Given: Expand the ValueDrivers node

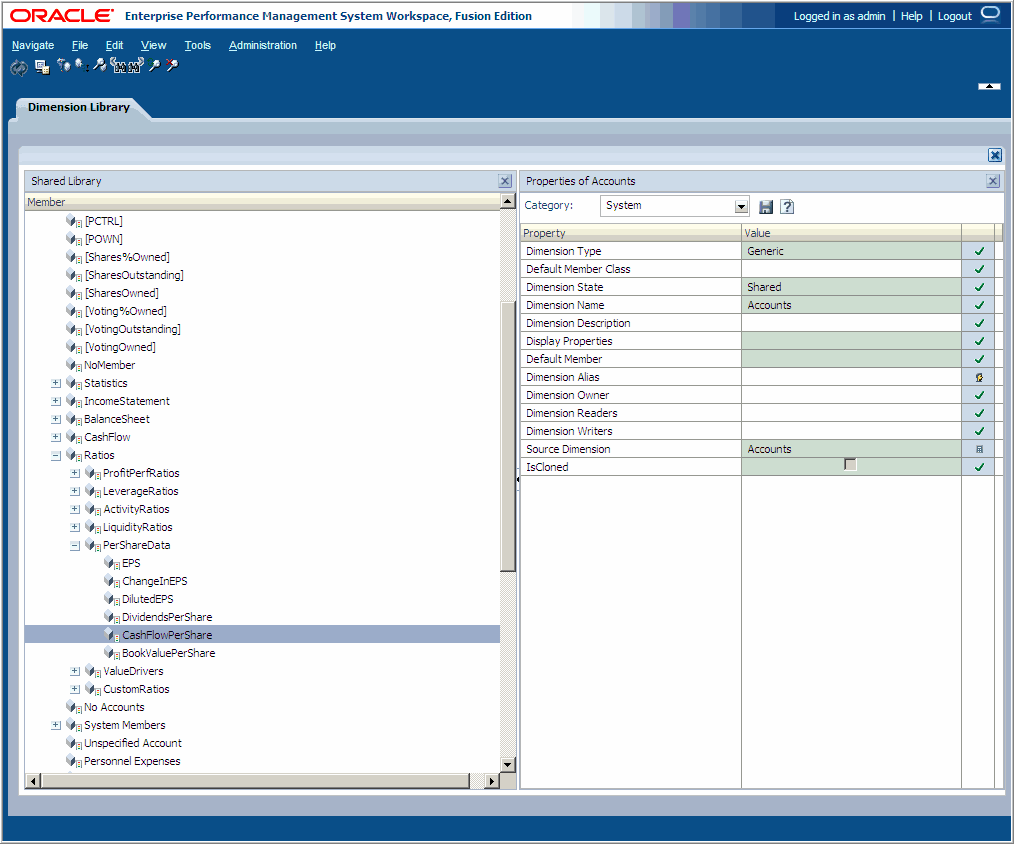Looking at the screenshot, I should pos(75,671).
